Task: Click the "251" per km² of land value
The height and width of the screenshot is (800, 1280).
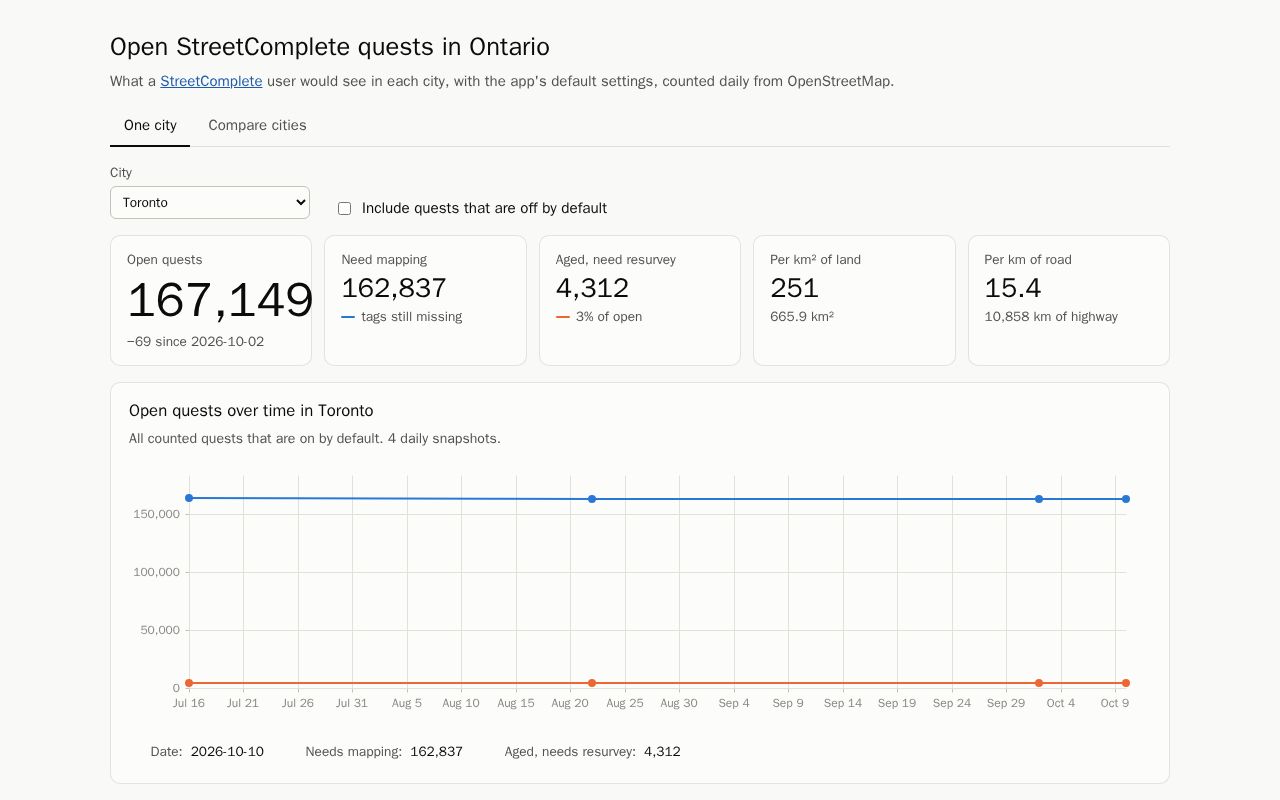Action: [795, 288]
